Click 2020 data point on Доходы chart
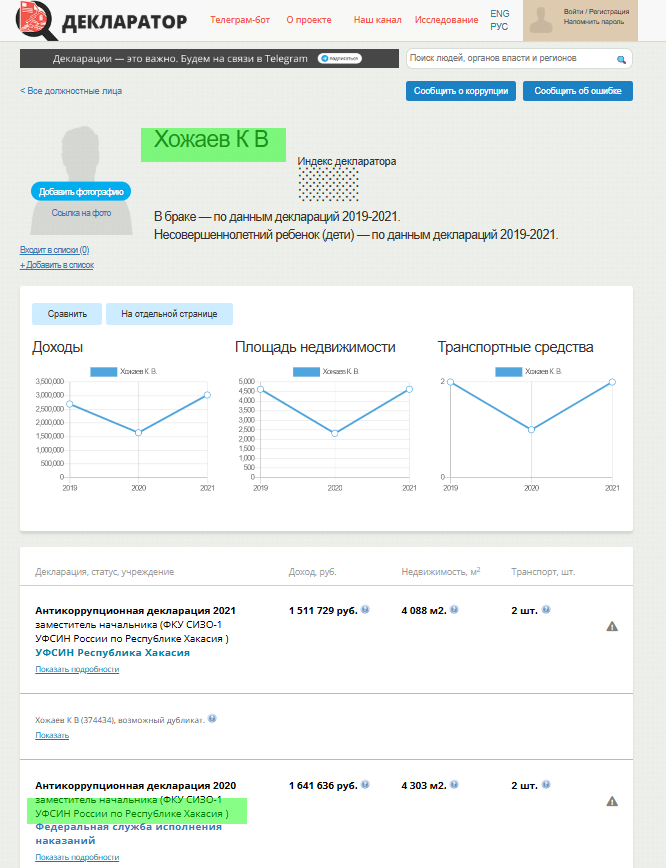The height and width of the screenshot is (868, 666). pyautogui.click(x=139, y=432)
